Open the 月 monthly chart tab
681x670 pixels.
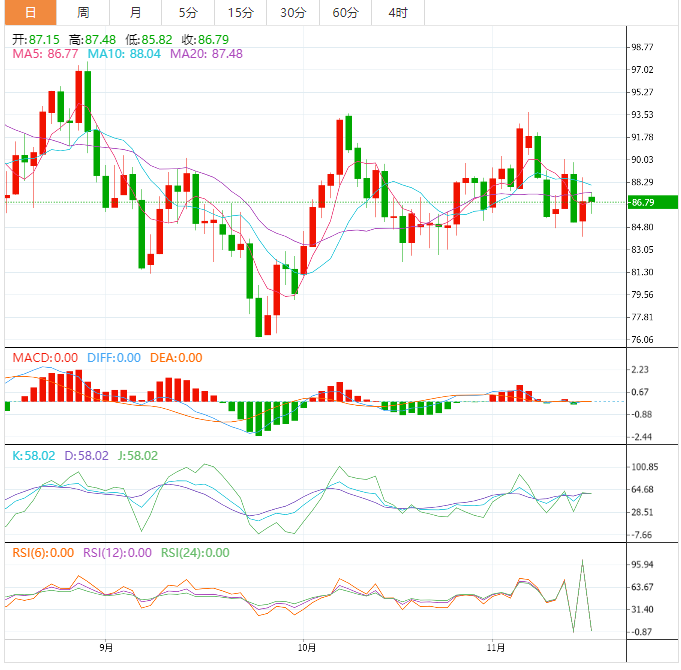(135, 13)
